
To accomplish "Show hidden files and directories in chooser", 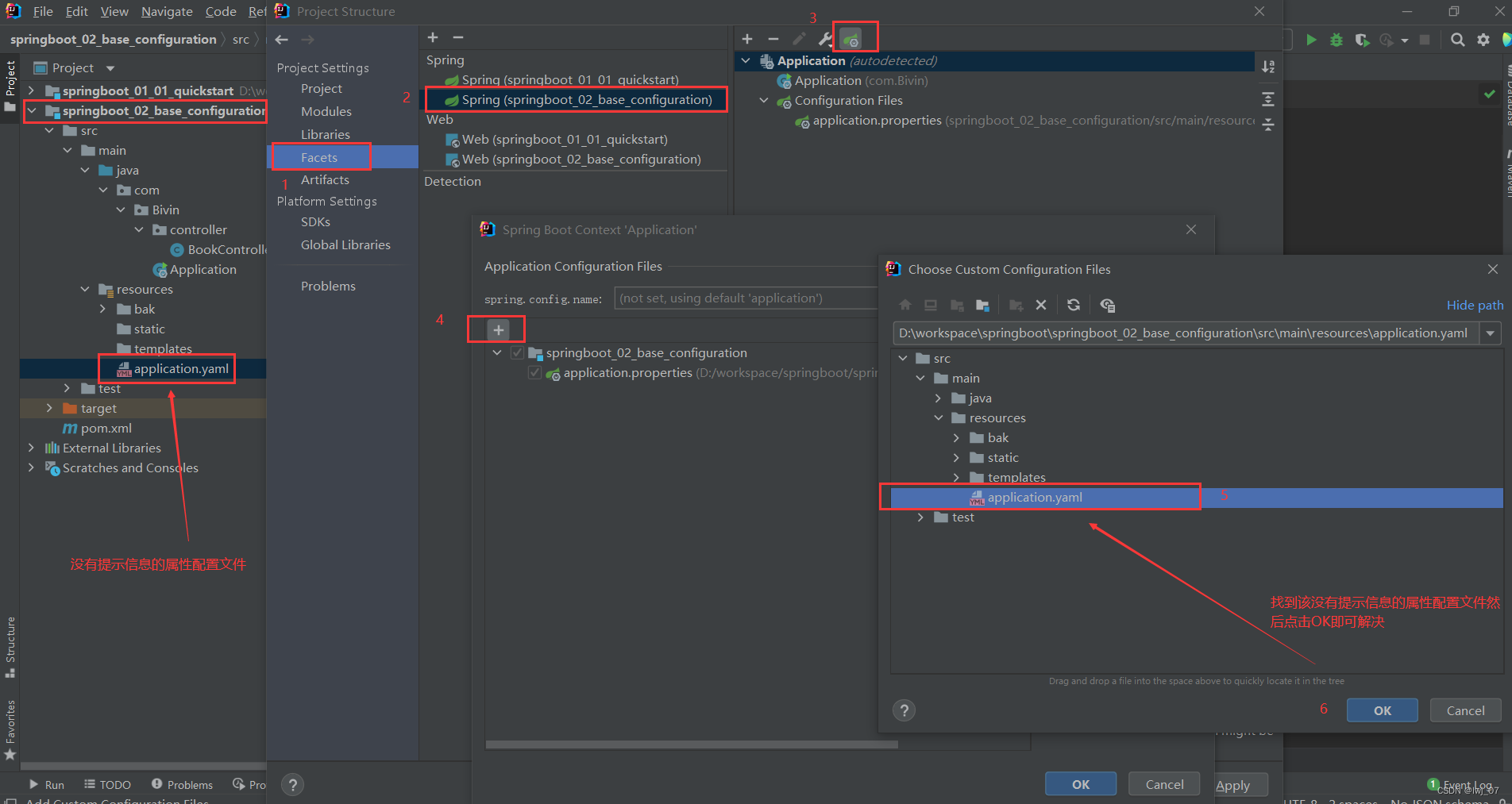I will coord(1108,306).
